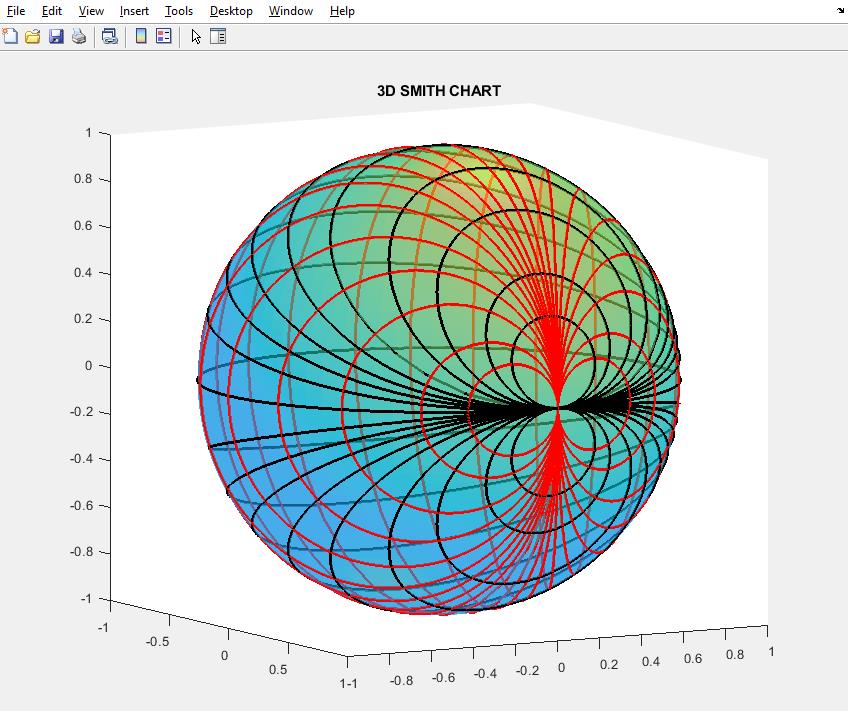Screen dimensions: 848x711
Task: Open a file with the folder icon
Action: (x=33, y=36)
